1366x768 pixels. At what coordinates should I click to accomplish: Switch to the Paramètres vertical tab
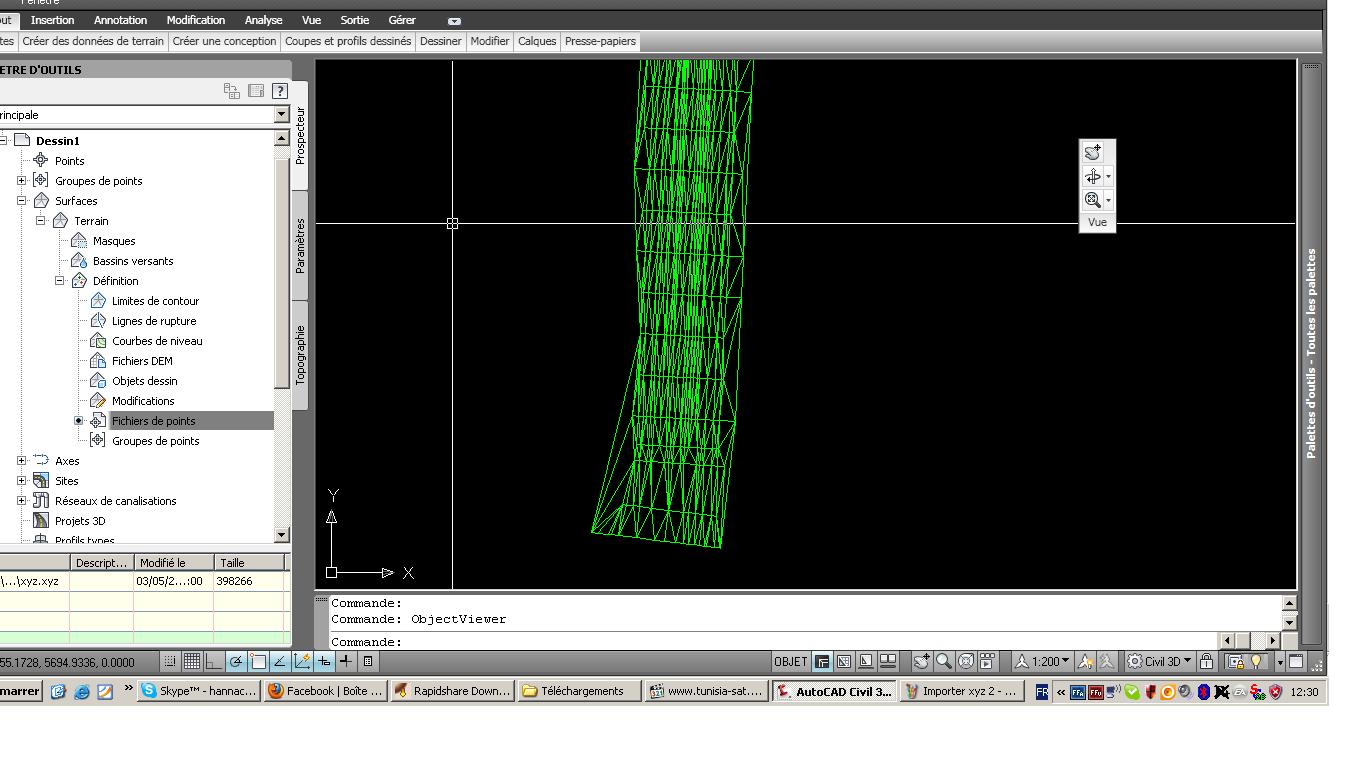point(300,246)
